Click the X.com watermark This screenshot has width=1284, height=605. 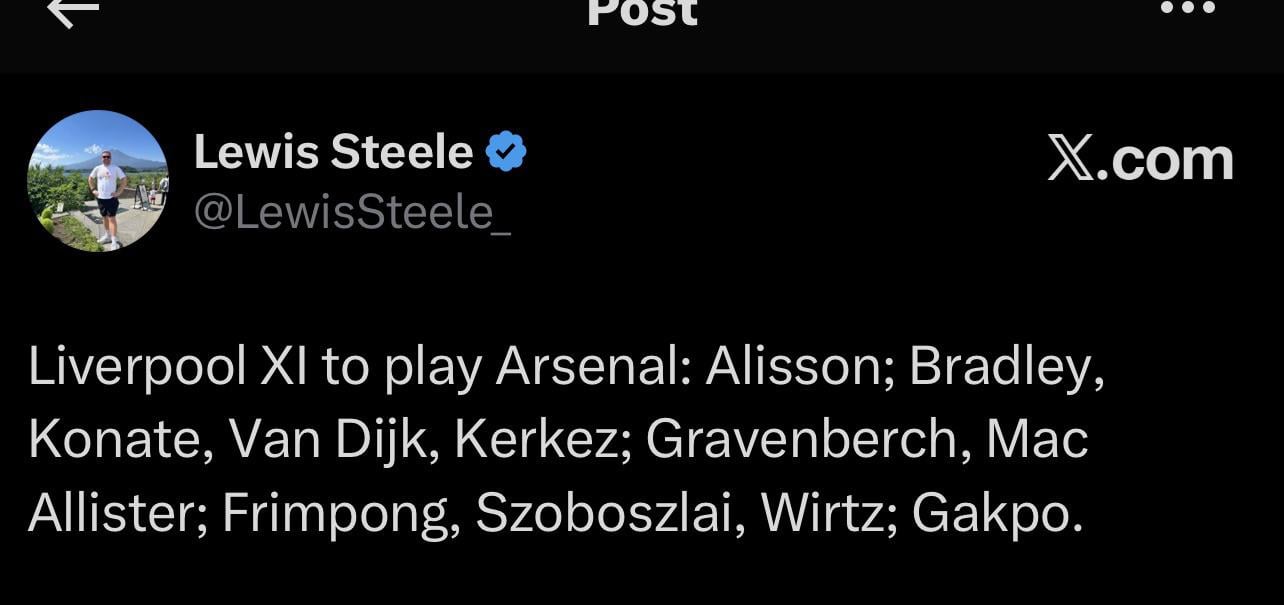[x=1140, y=160]
